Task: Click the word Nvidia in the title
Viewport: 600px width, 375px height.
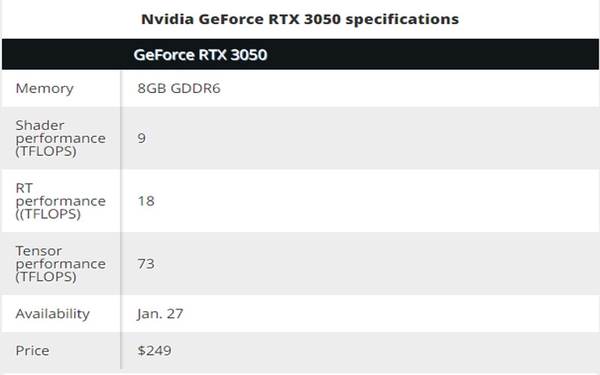Action: point(168,19)
